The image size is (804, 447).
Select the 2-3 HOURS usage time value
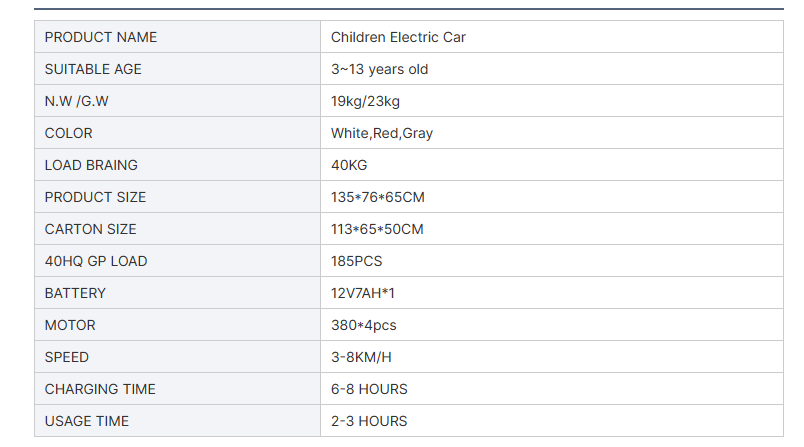pos(369,421)
